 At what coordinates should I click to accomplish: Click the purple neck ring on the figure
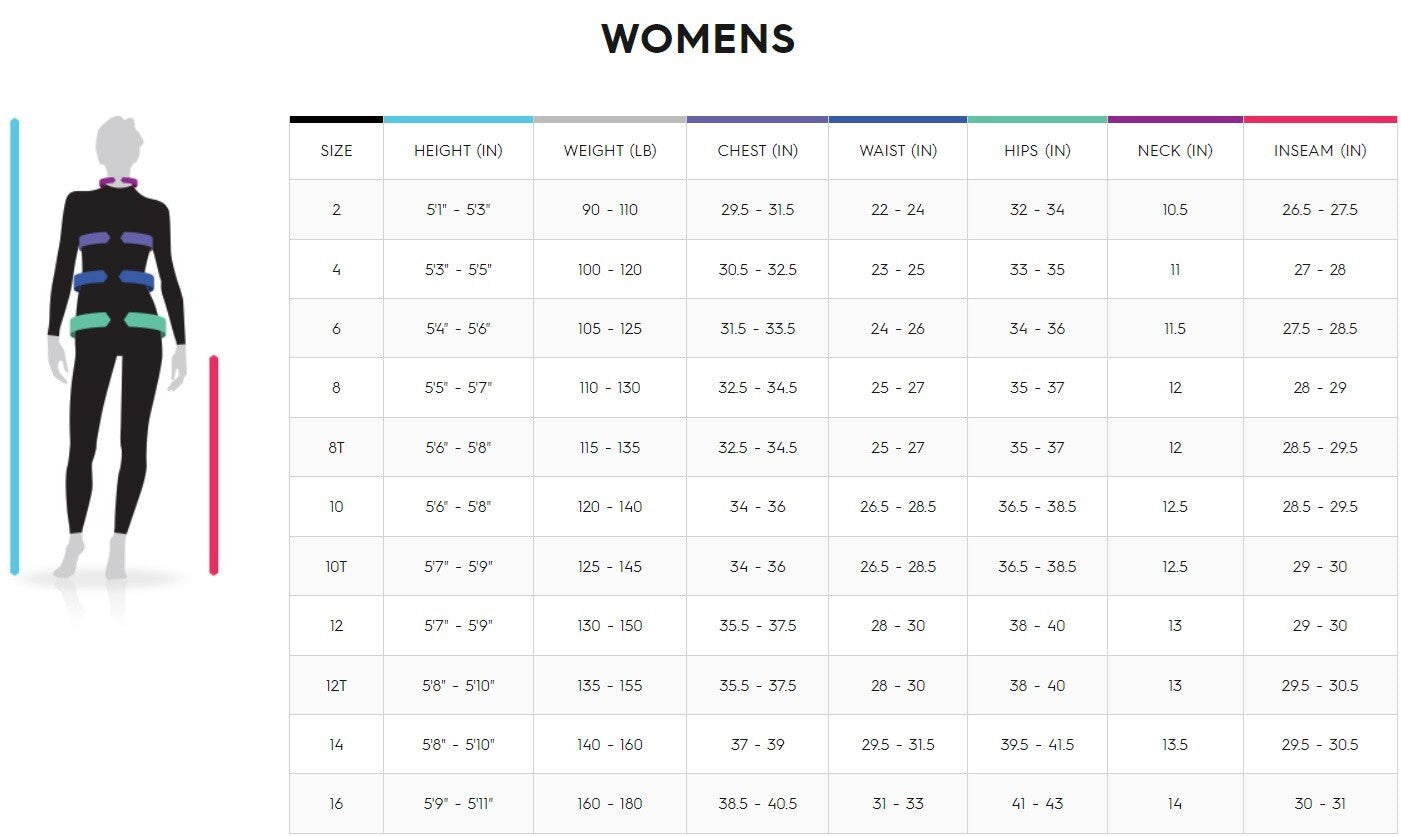pos(117,182)
